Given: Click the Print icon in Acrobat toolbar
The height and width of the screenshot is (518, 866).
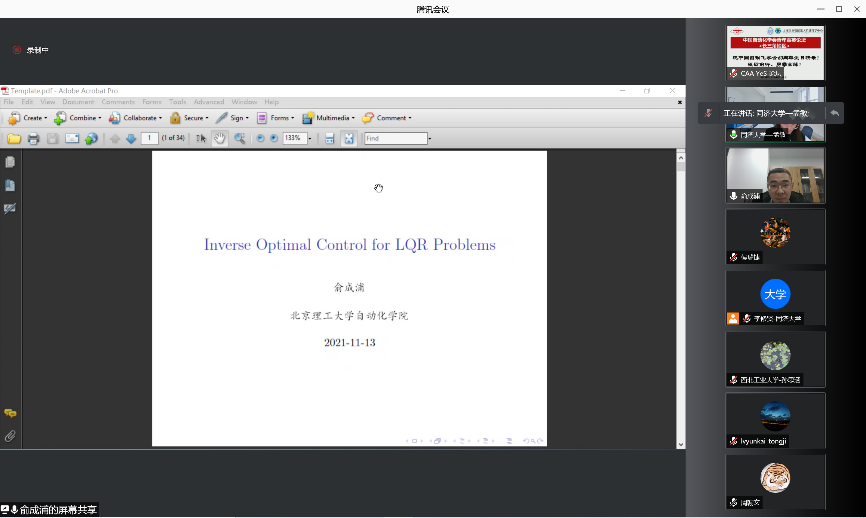Looking at the screenshot, I should tap(33, 138).
